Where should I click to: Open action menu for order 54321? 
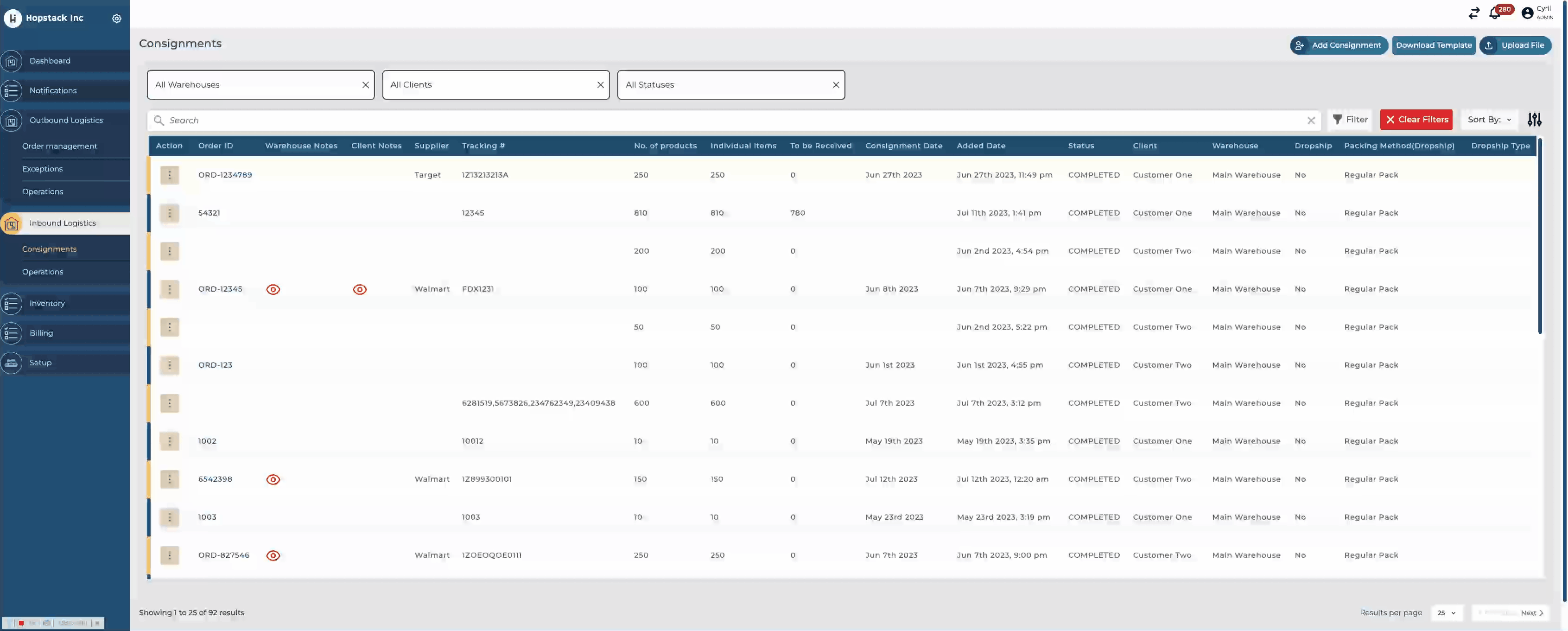coord(169,213)
